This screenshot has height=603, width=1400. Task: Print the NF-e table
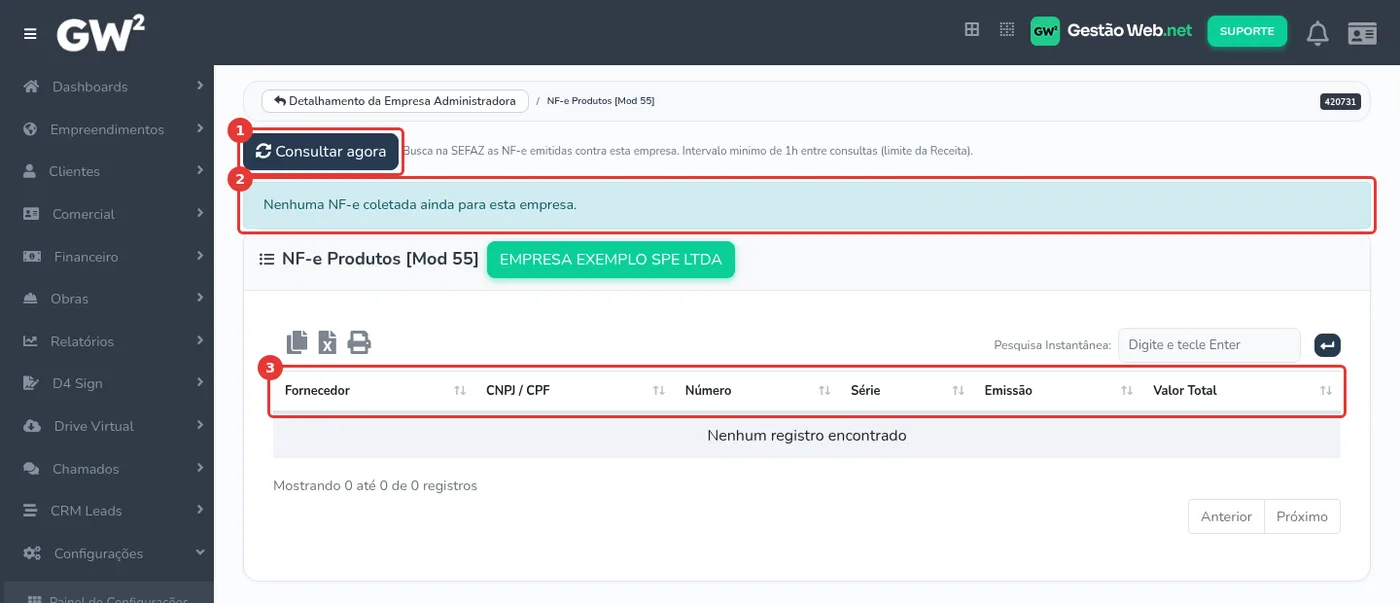(359, 342)
